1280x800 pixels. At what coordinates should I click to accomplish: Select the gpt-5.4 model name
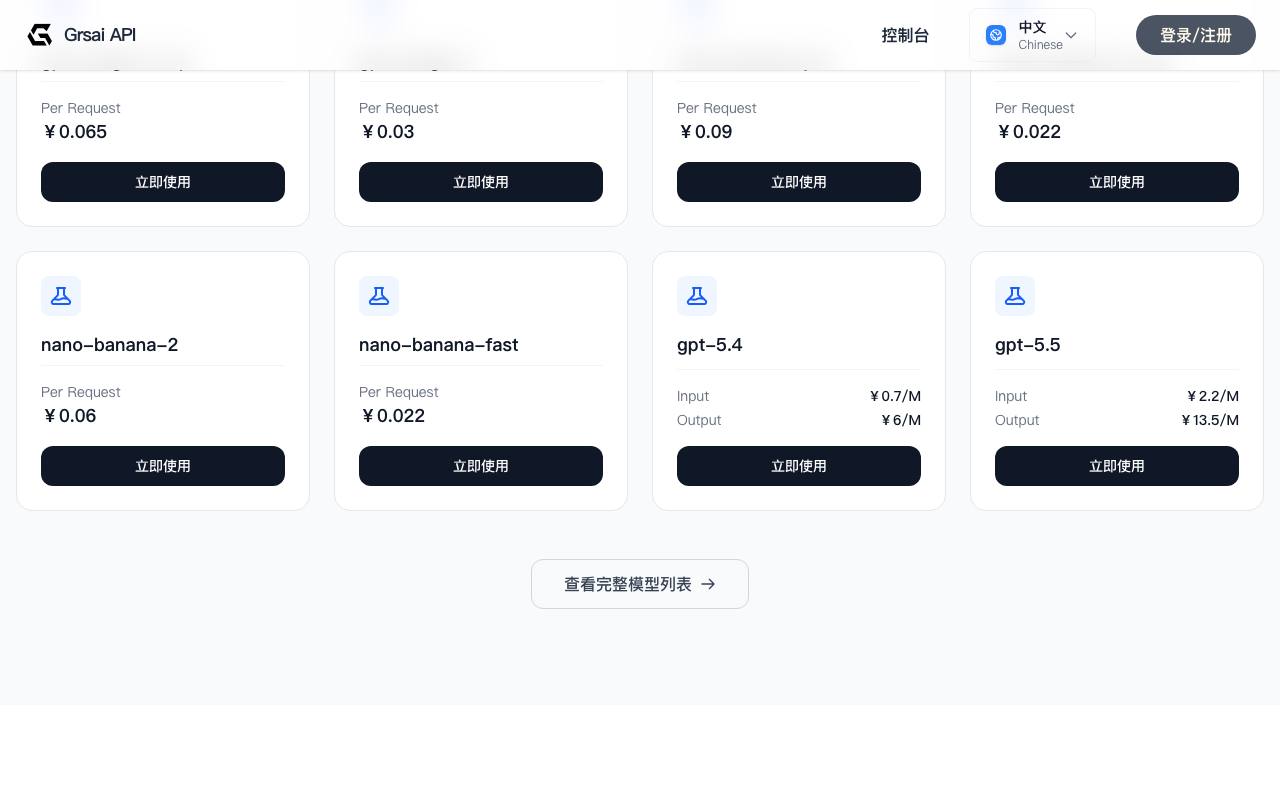click(710, 345)
